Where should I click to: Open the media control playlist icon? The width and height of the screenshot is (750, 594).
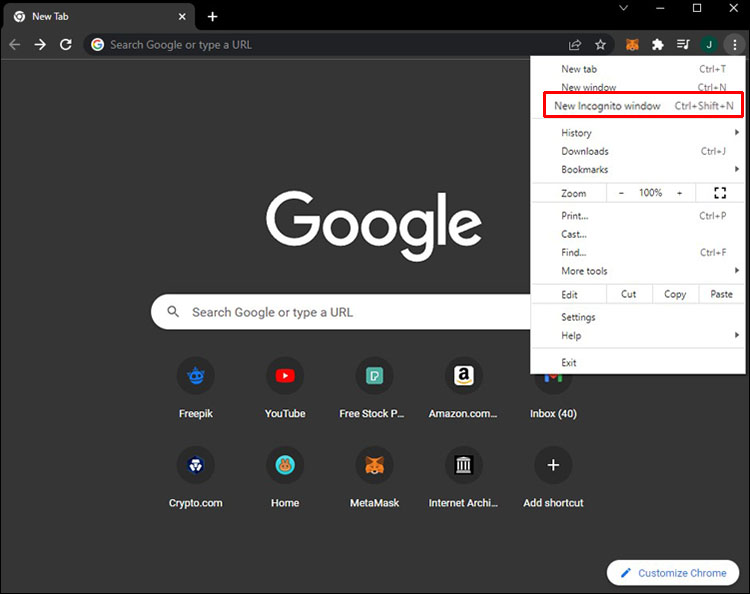pos(683,45)
